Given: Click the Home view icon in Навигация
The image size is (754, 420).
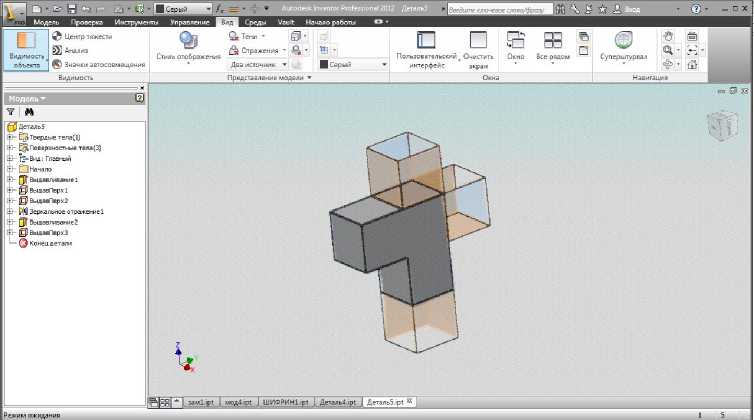Looking at the screenshot, I should coord(692,64).
